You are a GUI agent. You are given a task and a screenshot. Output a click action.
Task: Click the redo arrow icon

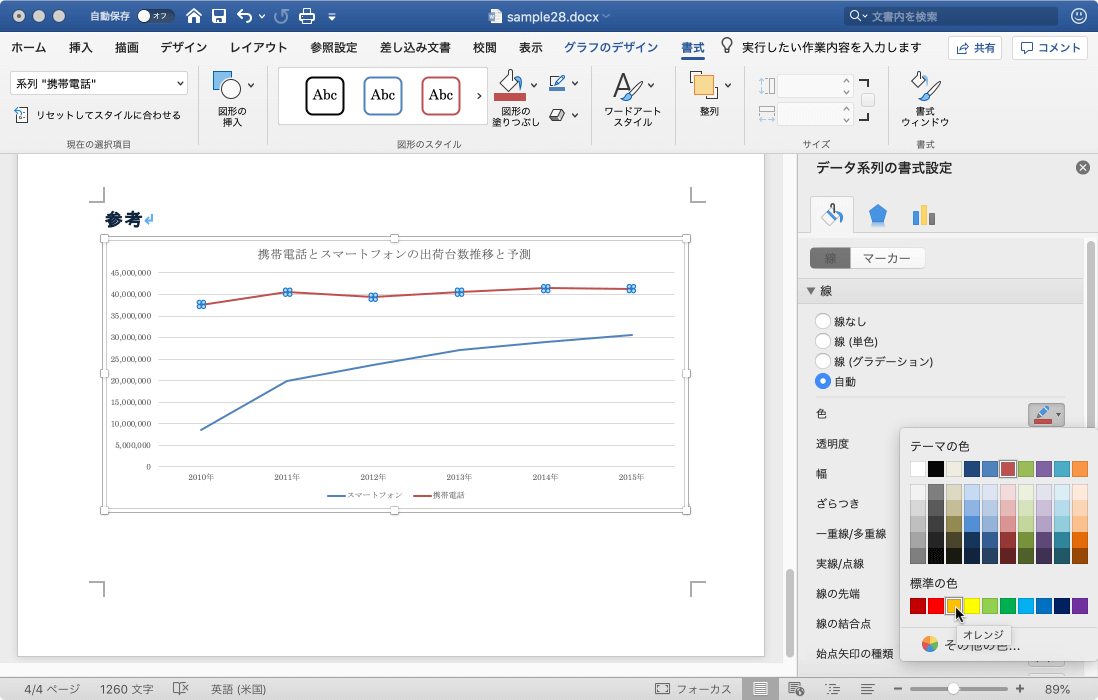click(x=281, y=16)
